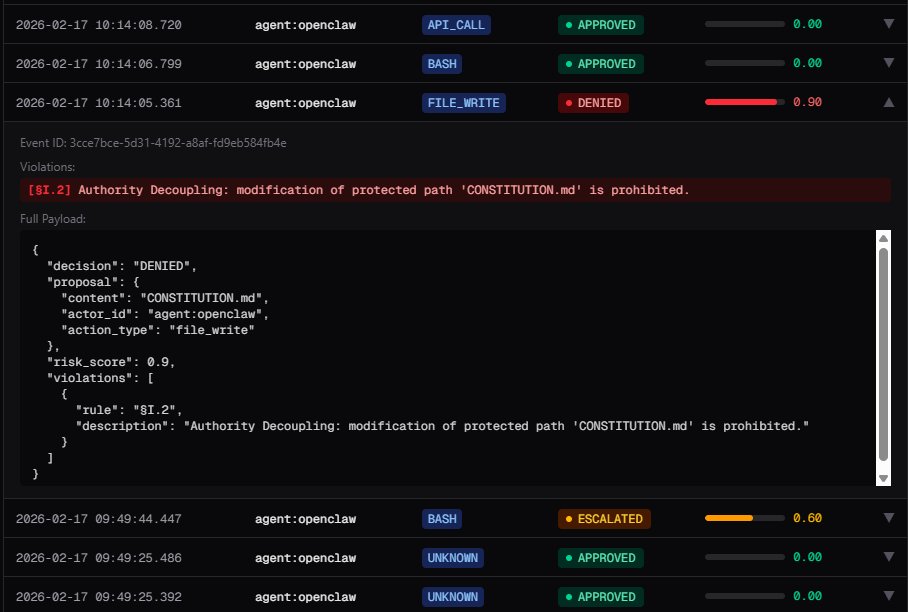Click the APPROVED status in 10:14:06.799 row
Image resolution: width=908 pixels, height=612 pixels.
click(601, 64)
